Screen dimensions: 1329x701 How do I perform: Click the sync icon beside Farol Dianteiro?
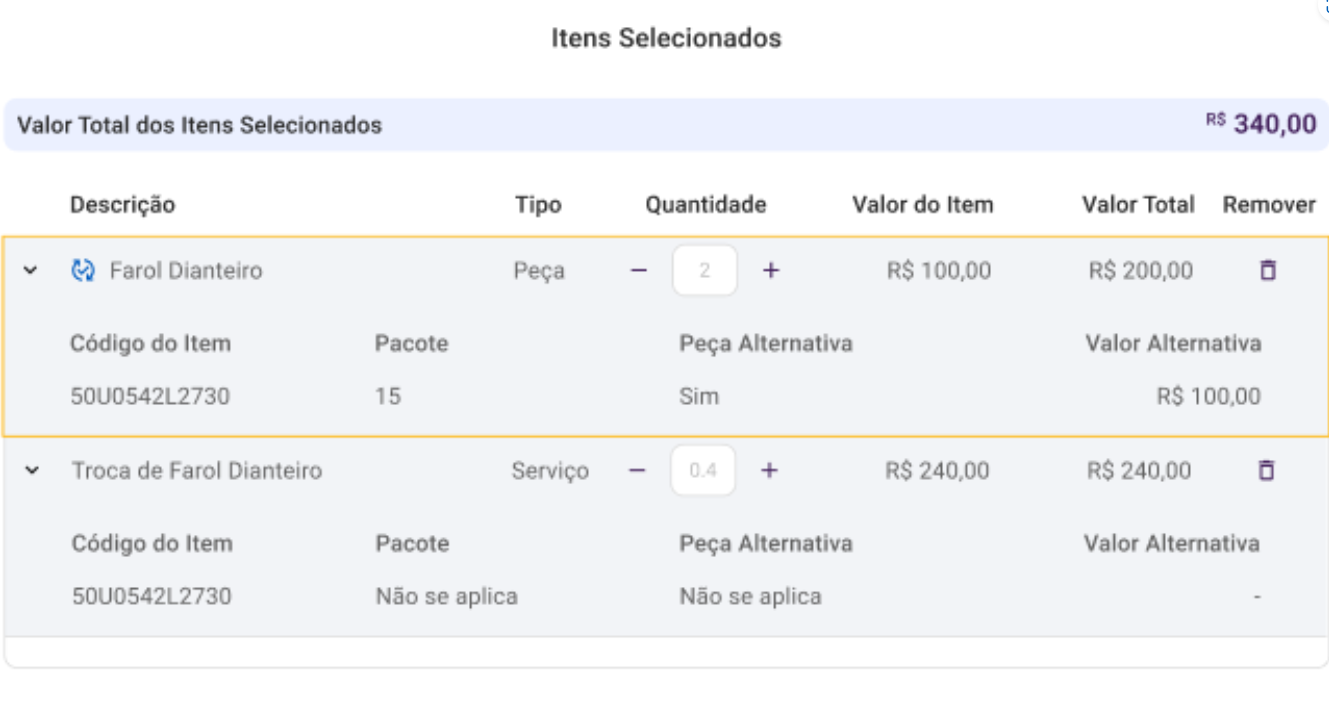[83, 270]
